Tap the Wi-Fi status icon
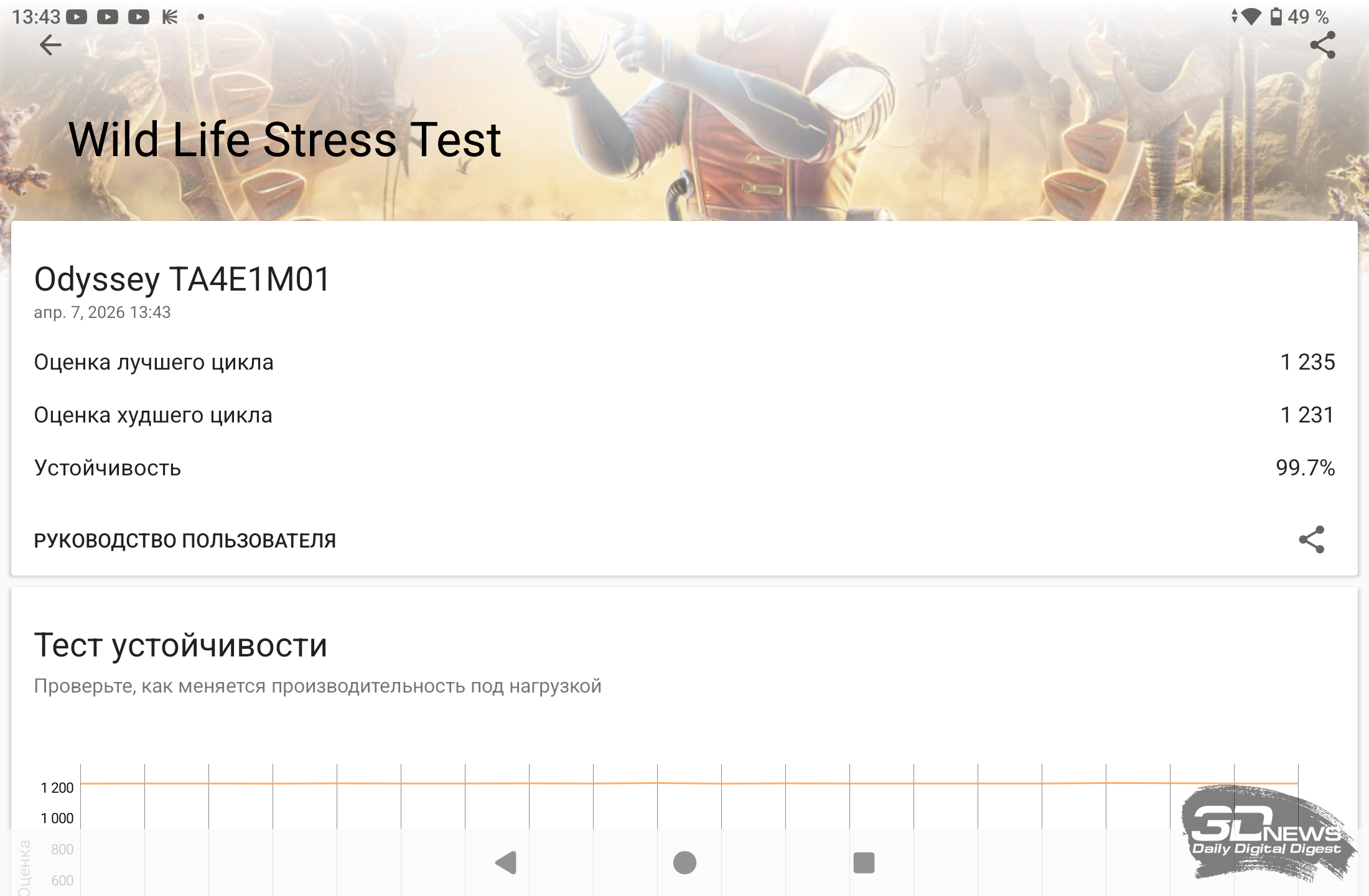This screenshot has height=896, width=1369. (x=1251, y=17)
